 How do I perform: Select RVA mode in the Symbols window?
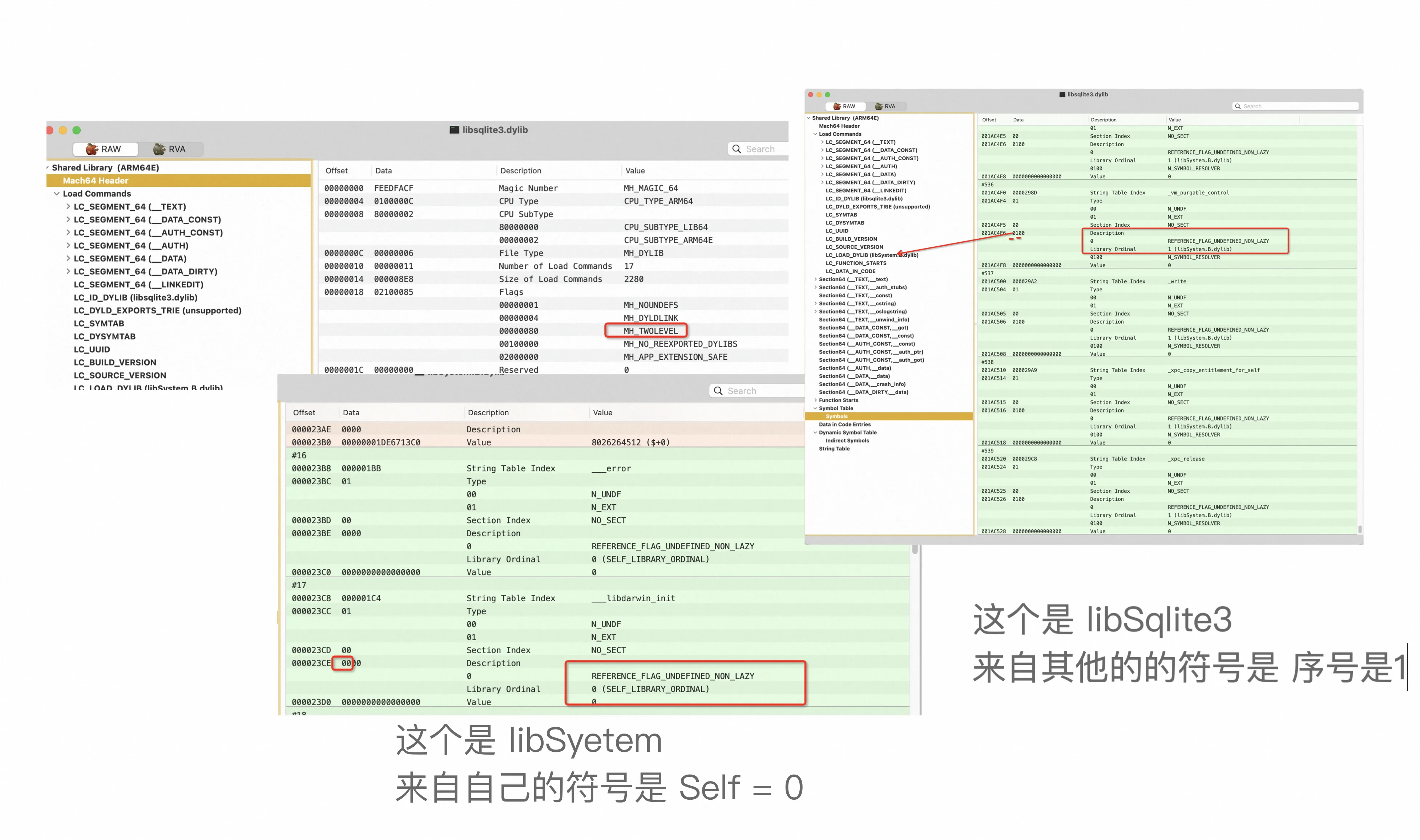[x=885, y=106]
